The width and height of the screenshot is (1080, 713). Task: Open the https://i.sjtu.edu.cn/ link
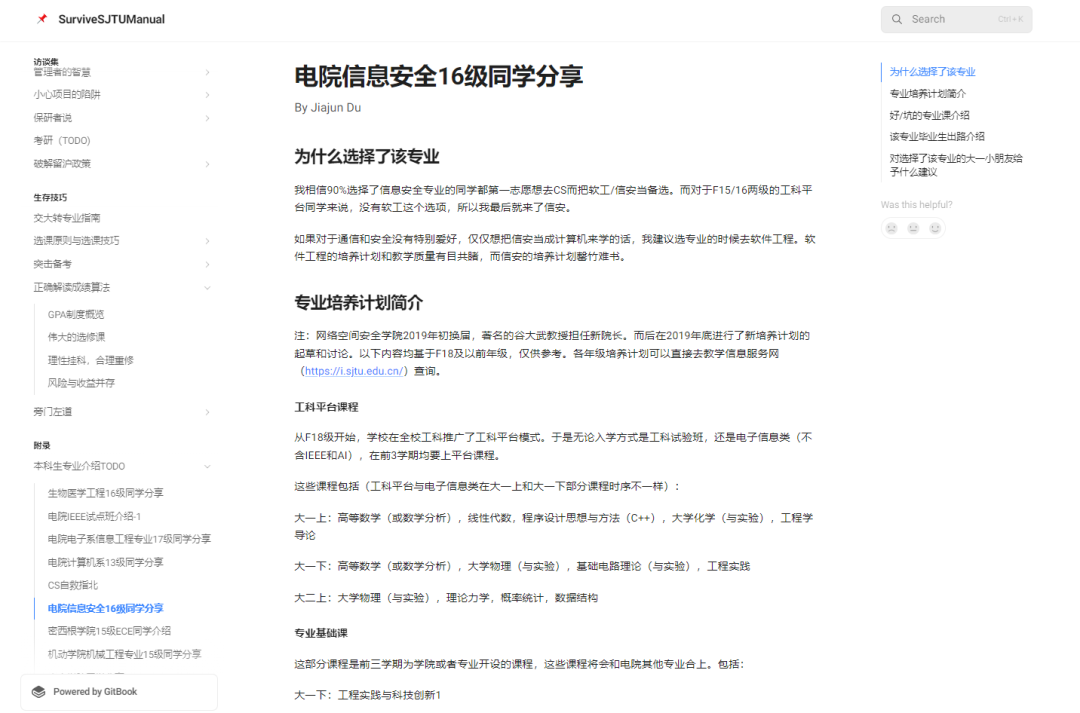coord(354,371)
